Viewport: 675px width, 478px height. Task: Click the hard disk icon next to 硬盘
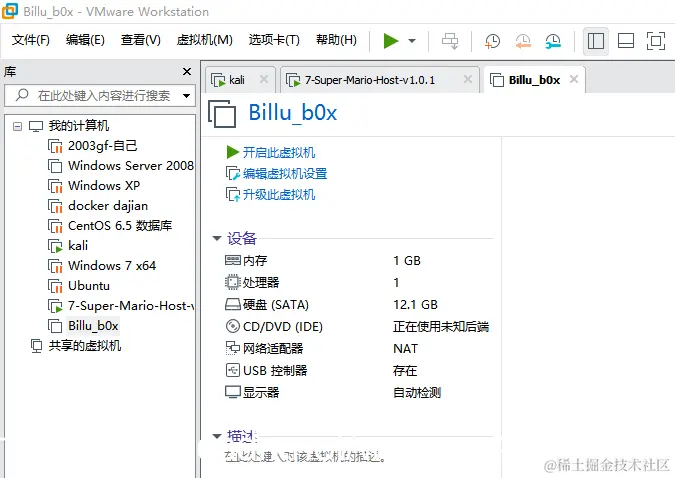232,304
